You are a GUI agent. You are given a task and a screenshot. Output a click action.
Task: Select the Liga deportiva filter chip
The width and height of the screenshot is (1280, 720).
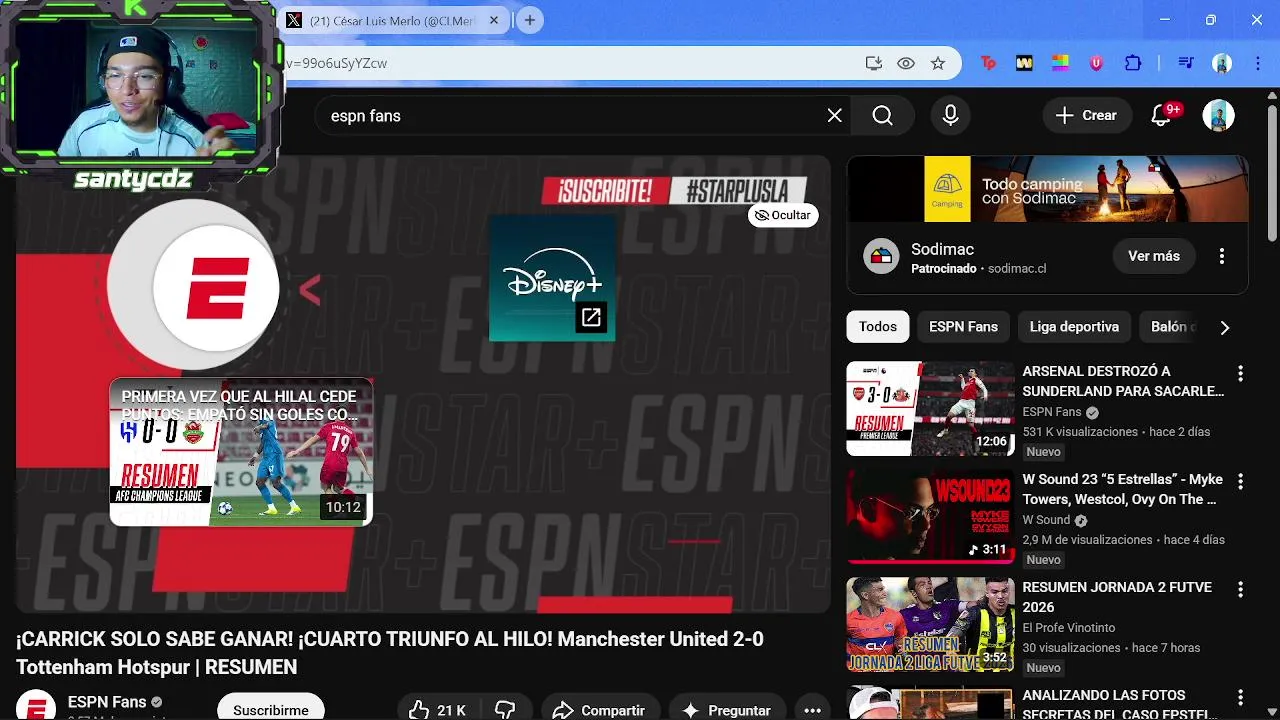point(1074,327)
